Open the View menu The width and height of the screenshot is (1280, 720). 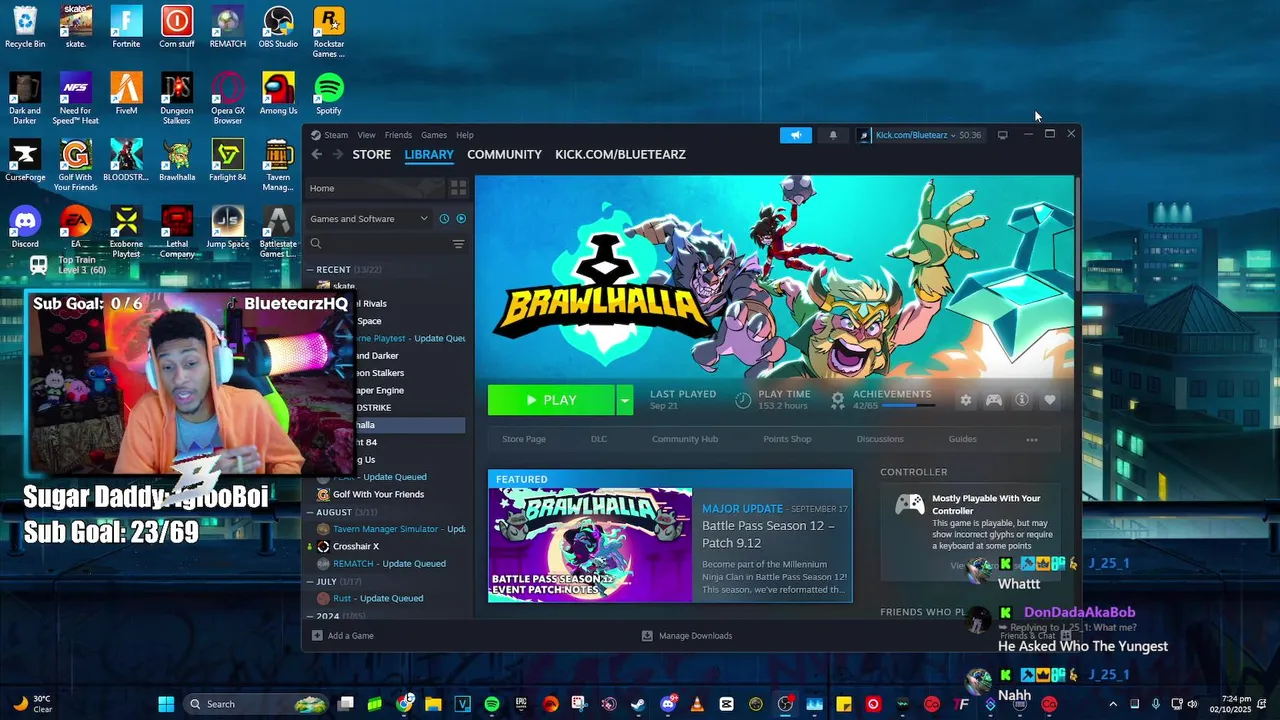(367, 135)
